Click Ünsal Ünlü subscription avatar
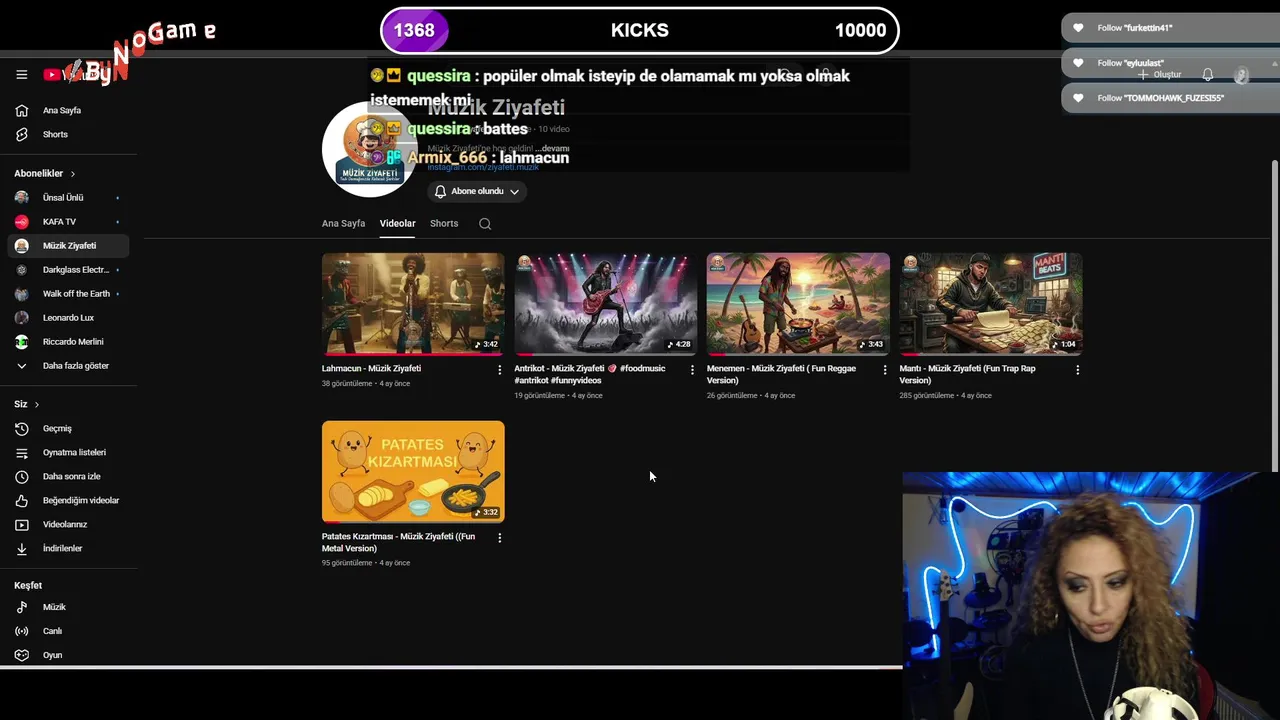 coord(22,198)
